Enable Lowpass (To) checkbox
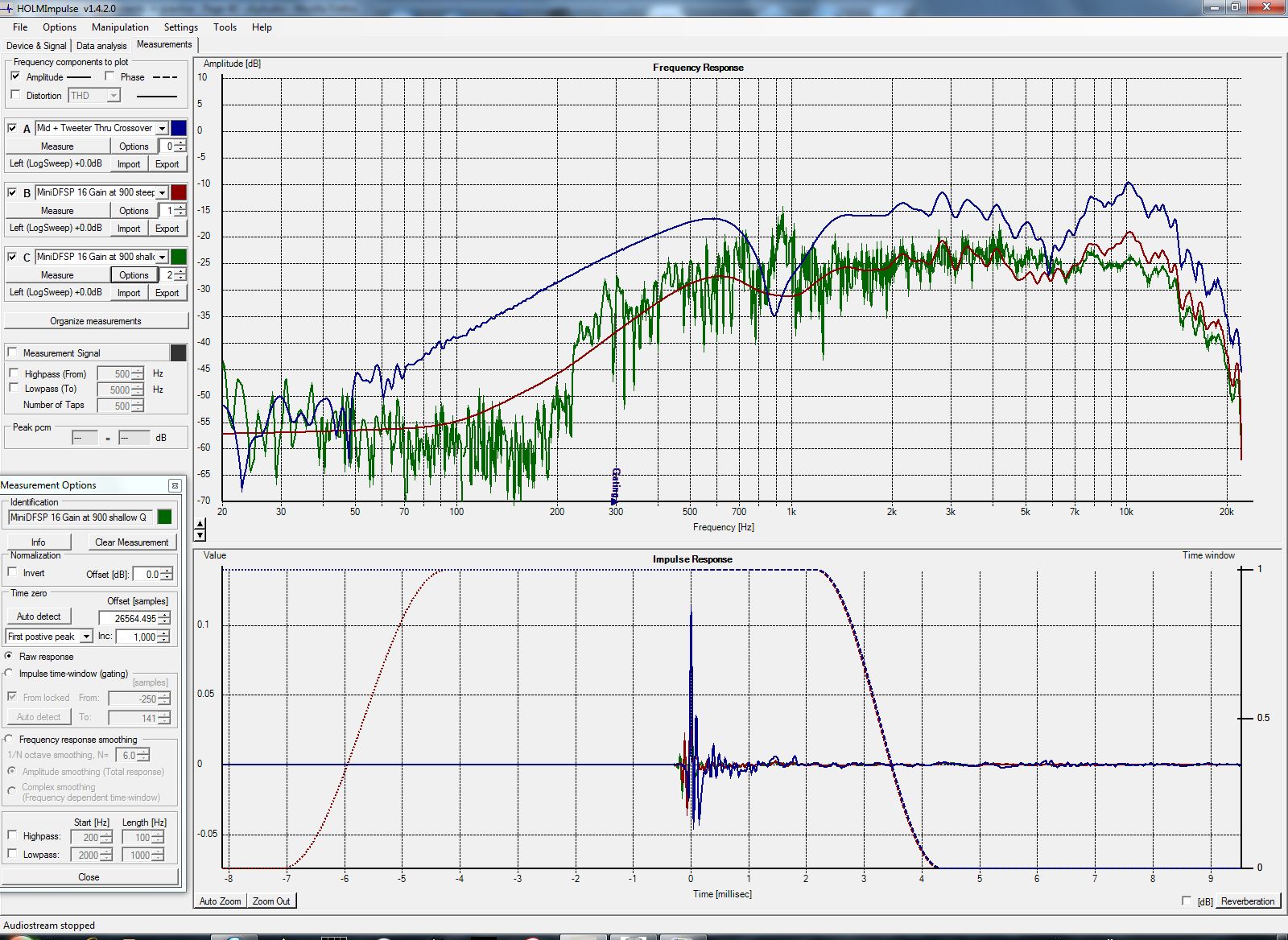This screenshot has height=940, width=1288. coord(14,388)
